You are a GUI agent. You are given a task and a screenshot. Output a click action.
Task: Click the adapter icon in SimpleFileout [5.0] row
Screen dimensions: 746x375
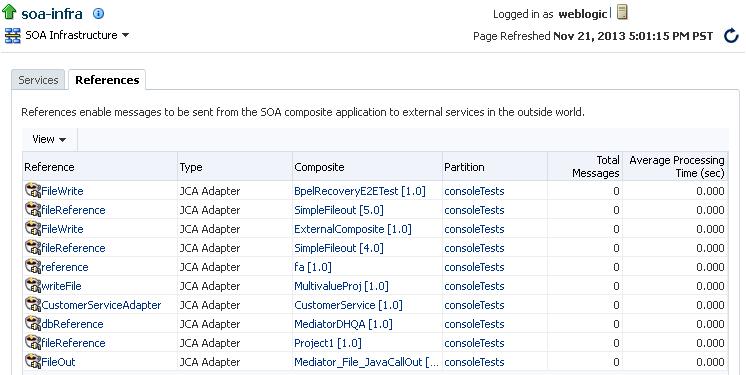[x=33, y=209]
